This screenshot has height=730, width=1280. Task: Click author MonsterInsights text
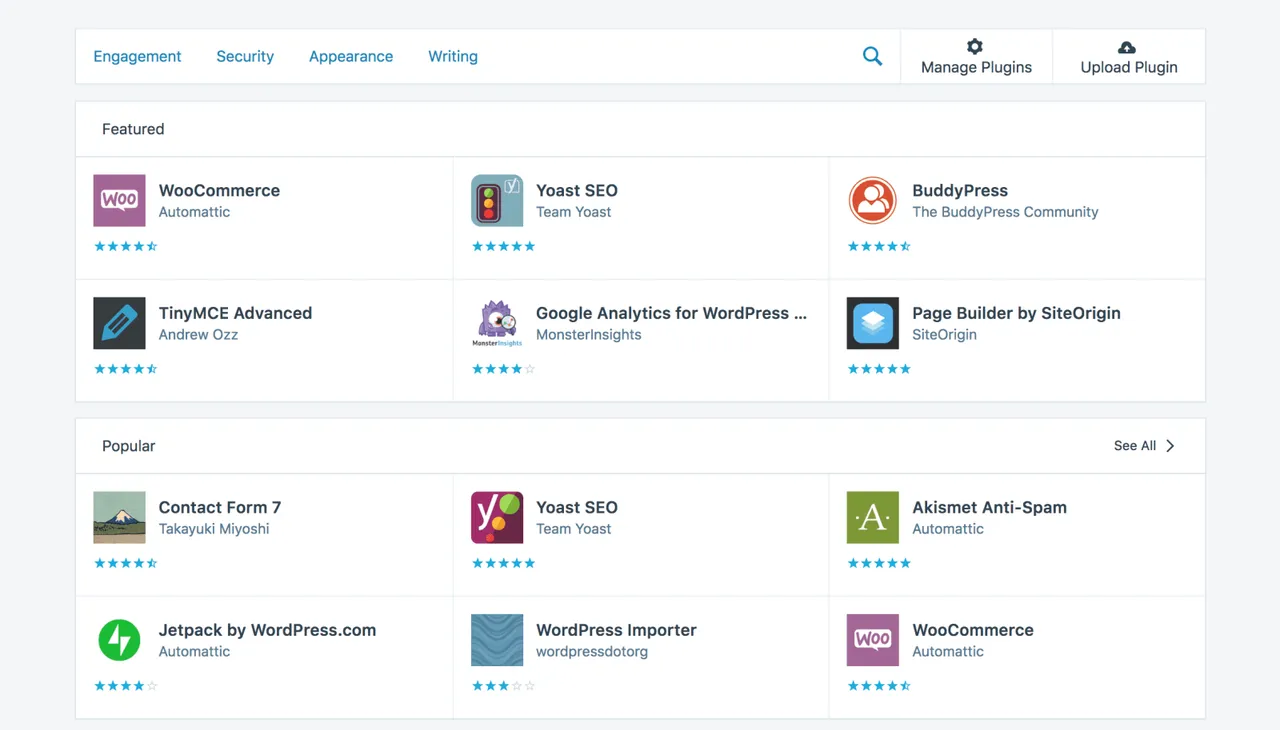click(588, 335)
